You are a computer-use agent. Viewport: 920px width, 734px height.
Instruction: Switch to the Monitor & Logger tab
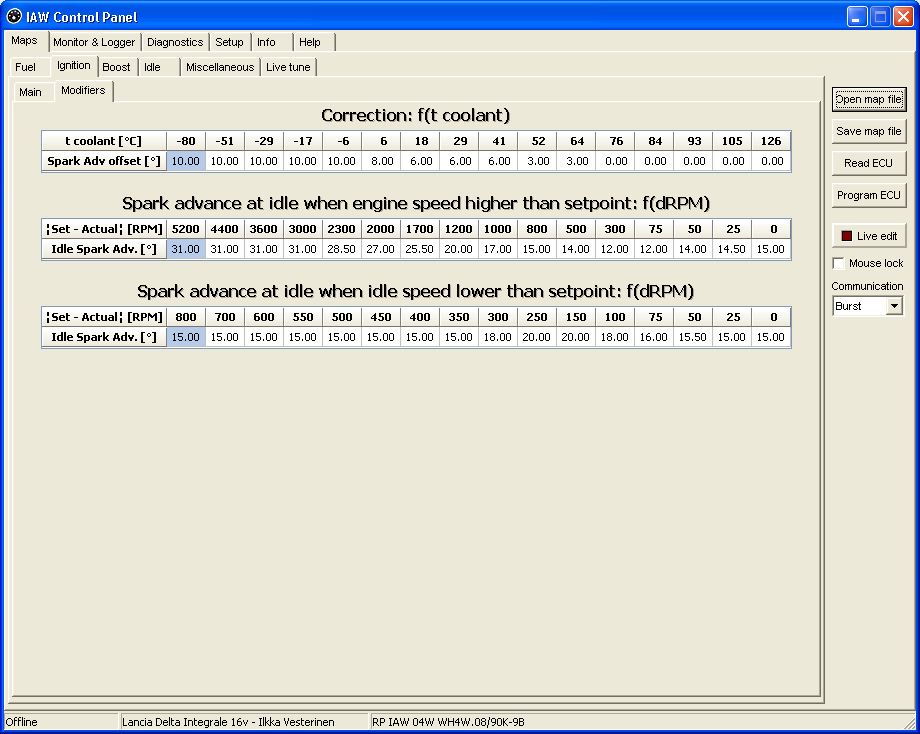(x=94, y=42)
